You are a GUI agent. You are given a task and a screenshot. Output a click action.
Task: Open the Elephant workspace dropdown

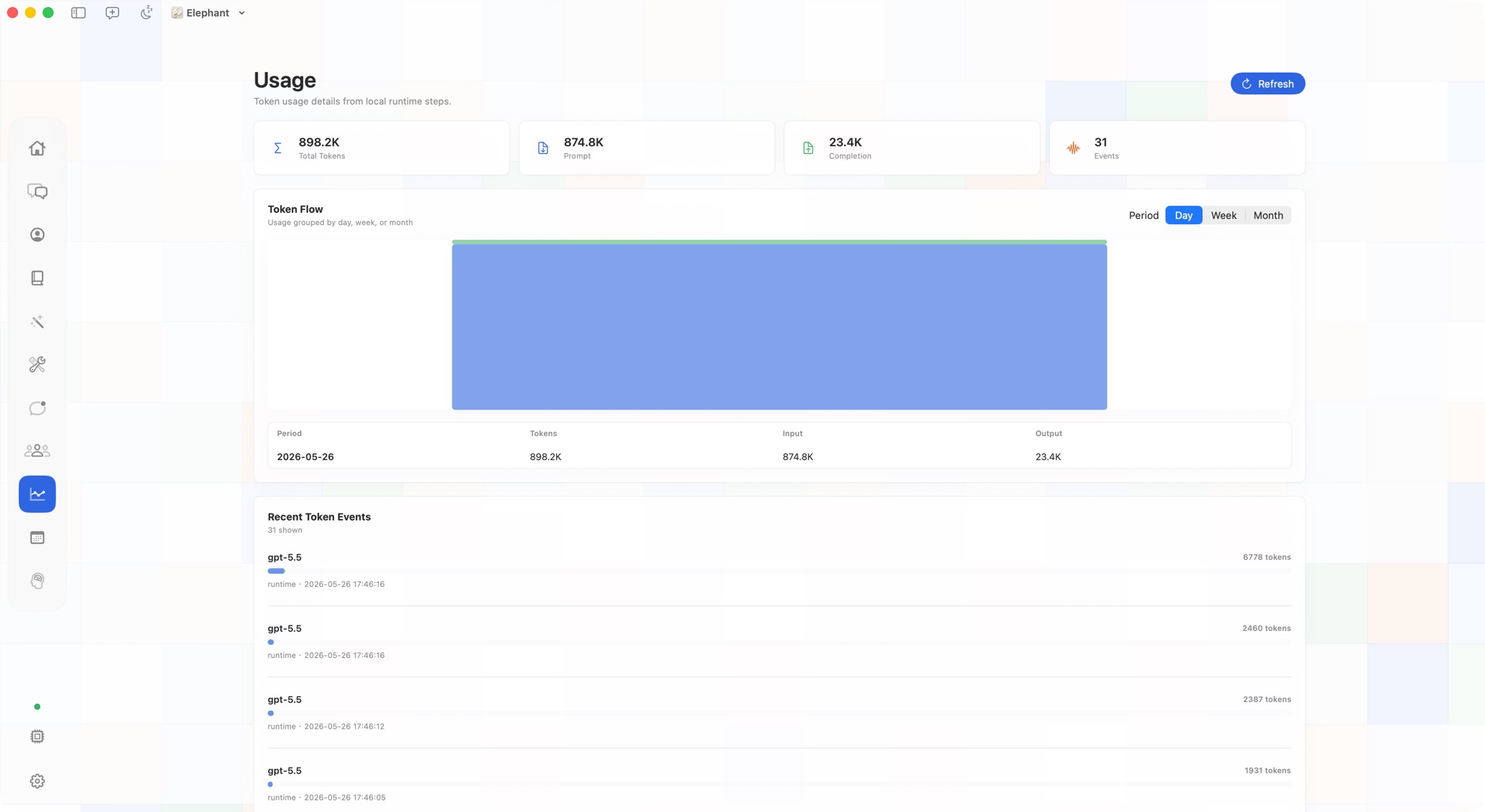click(x=208, y=12)
